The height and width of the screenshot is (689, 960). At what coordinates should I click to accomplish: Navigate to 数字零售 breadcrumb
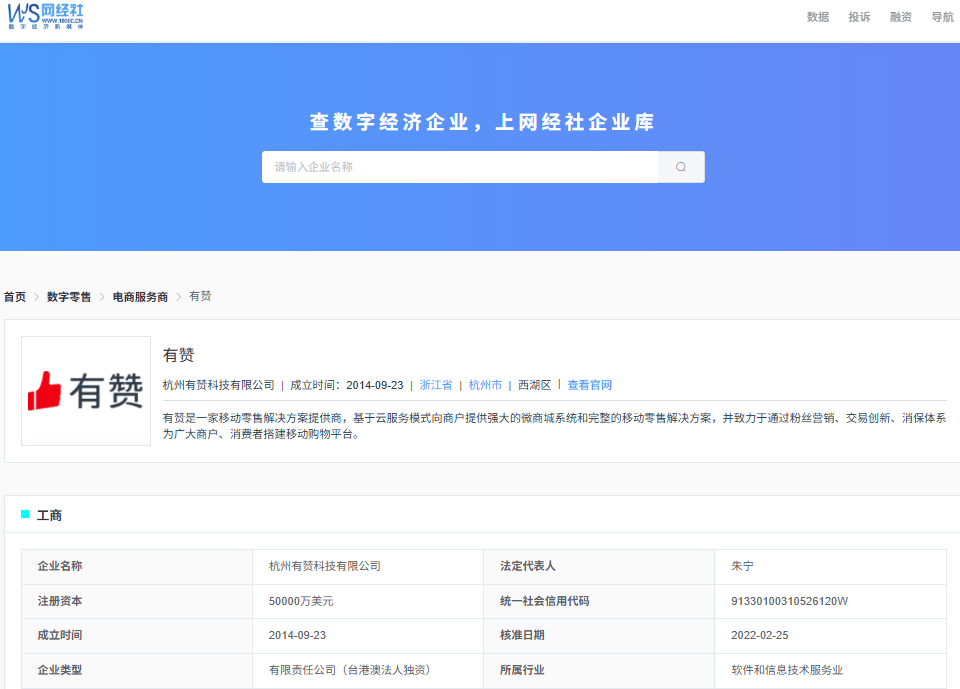click(x=69, y=297)
